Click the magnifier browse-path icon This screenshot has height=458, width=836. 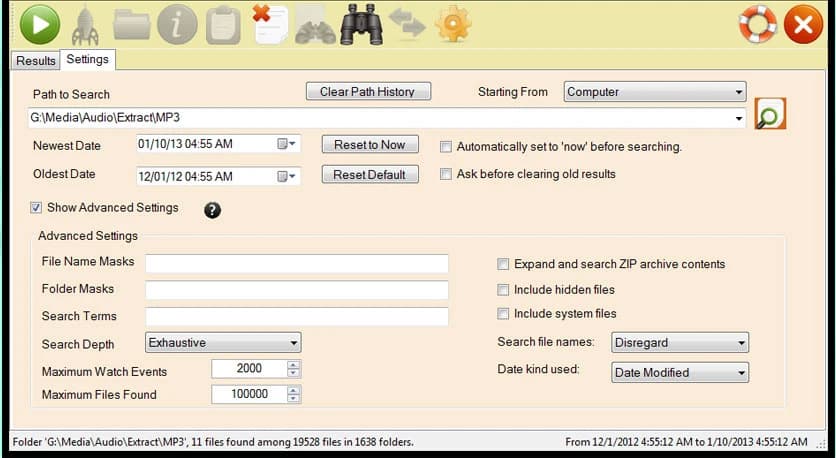[770, 114]
